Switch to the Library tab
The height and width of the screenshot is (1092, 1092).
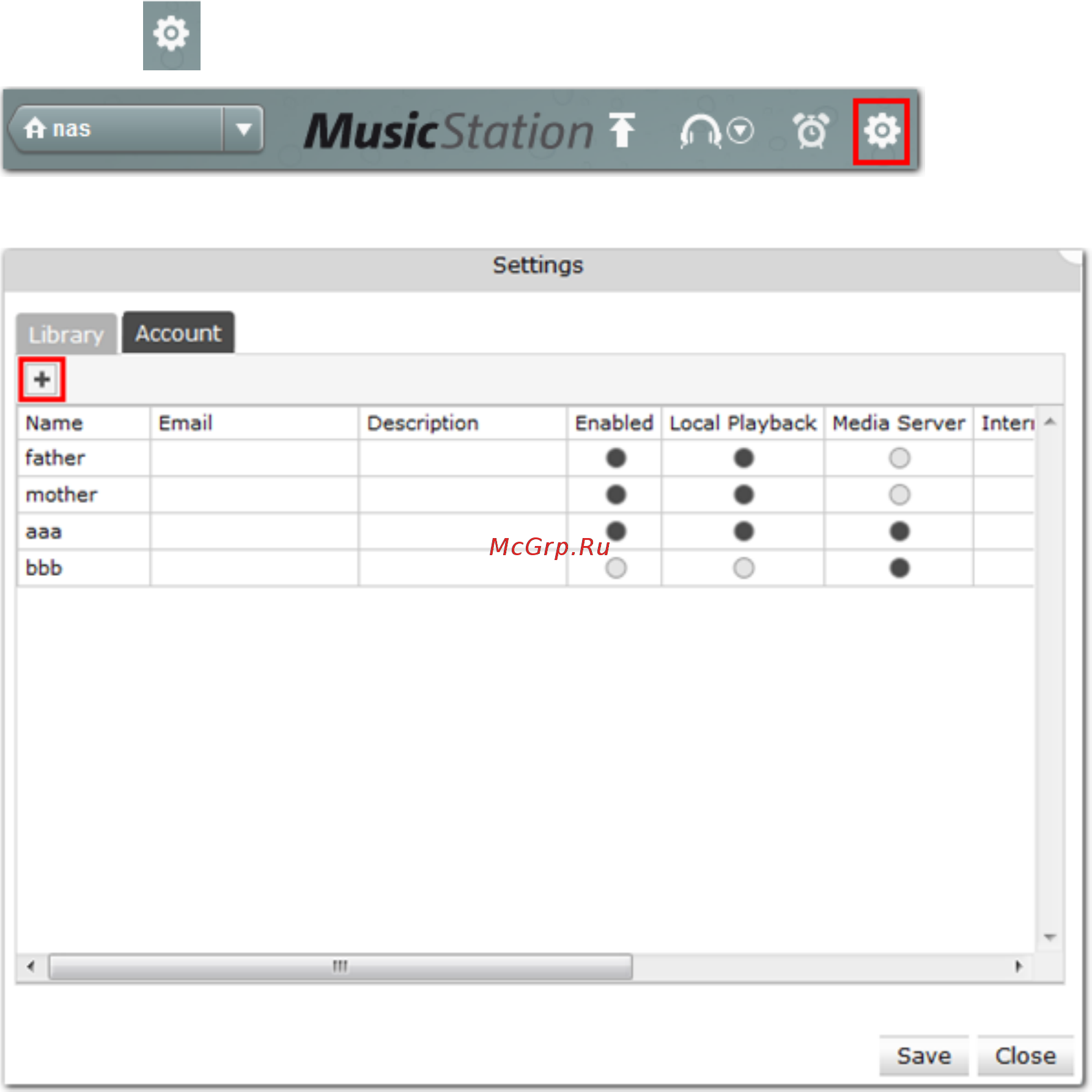click(x=66, y=334)
